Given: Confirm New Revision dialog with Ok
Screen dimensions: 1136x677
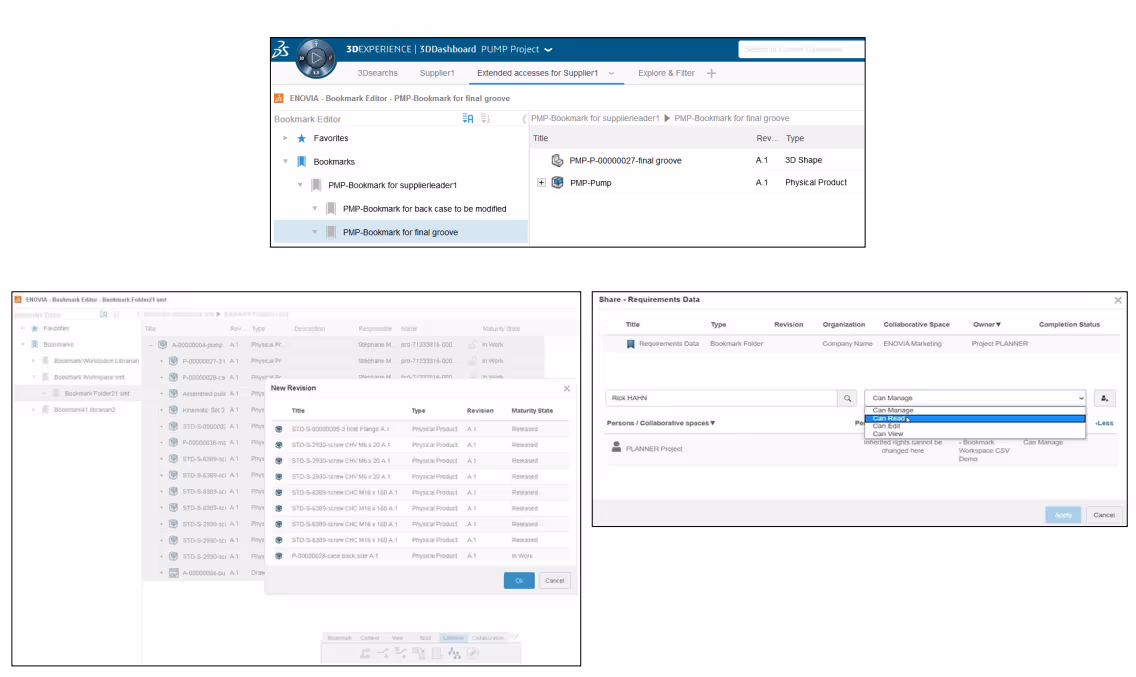Looking at the screenshot, I should [519, 581].
